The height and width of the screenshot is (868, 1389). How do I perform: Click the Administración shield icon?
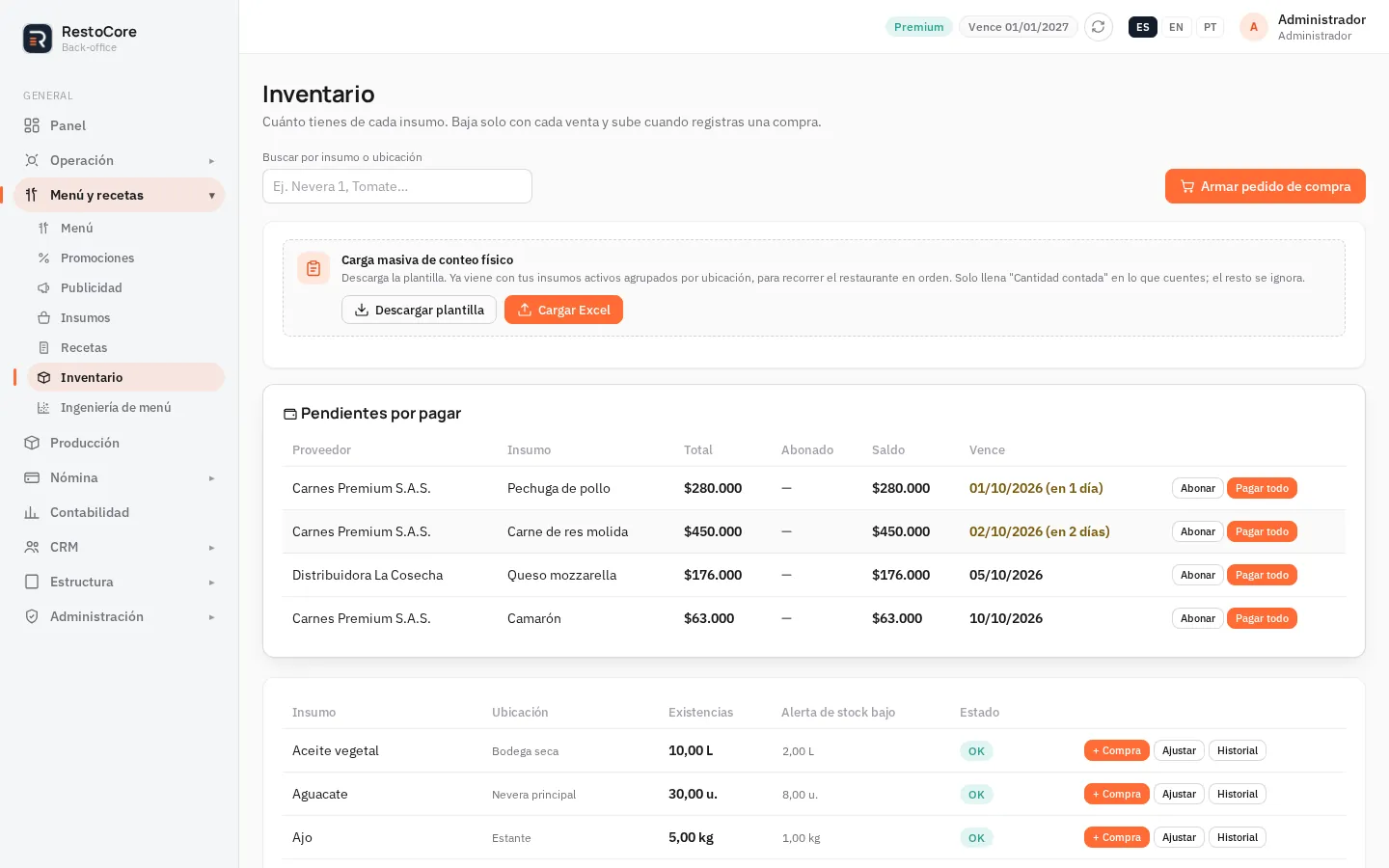(32, 616)
